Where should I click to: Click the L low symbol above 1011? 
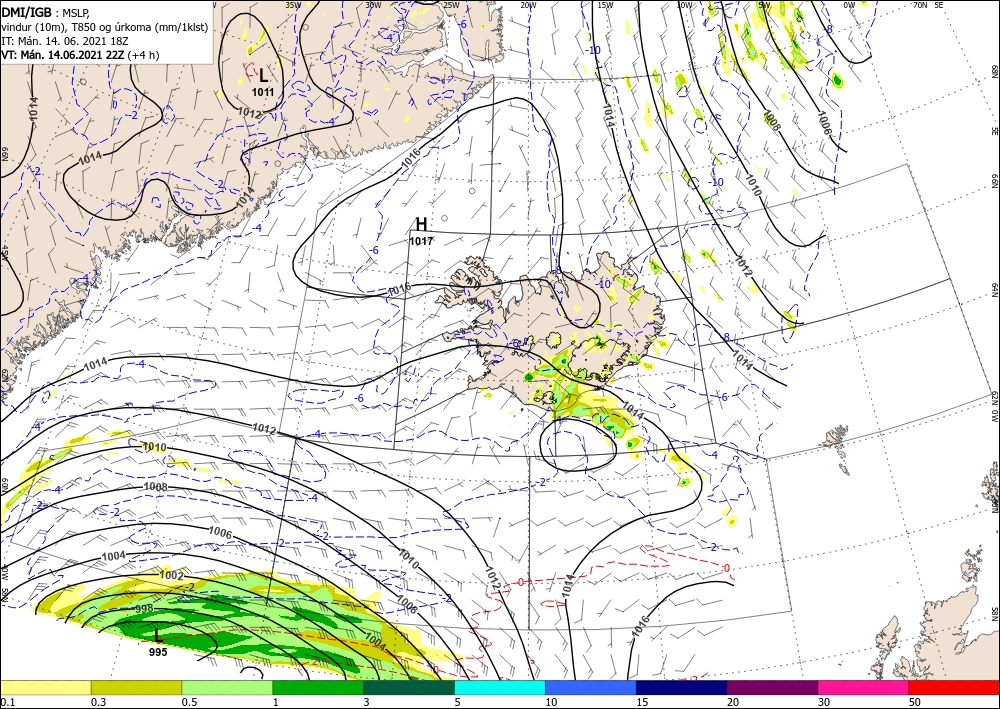tap(263, 76)
